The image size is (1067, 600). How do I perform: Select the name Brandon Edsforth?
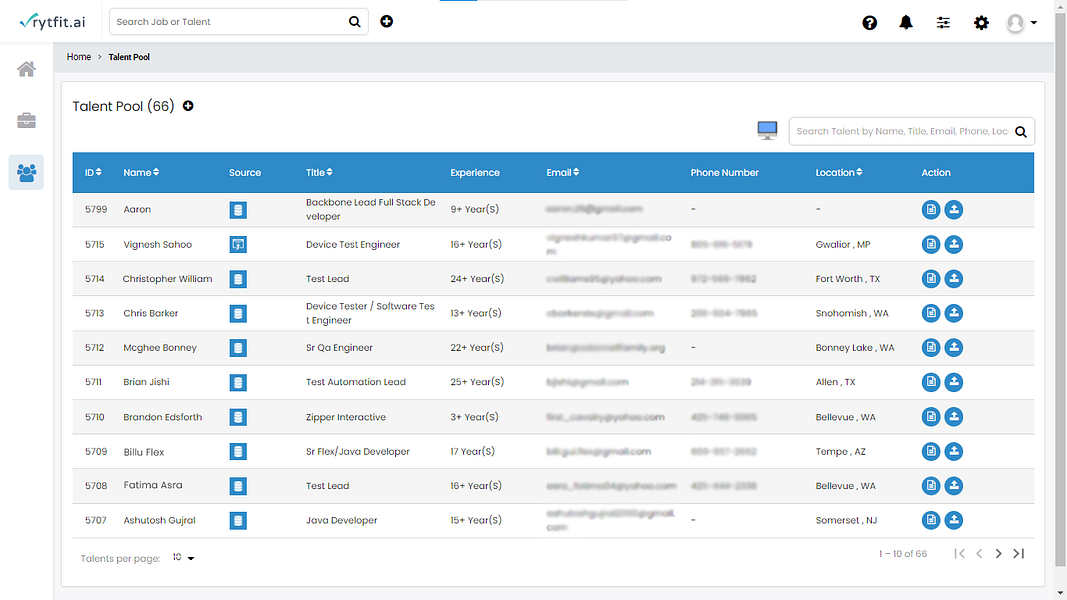(x=163, y=417)
